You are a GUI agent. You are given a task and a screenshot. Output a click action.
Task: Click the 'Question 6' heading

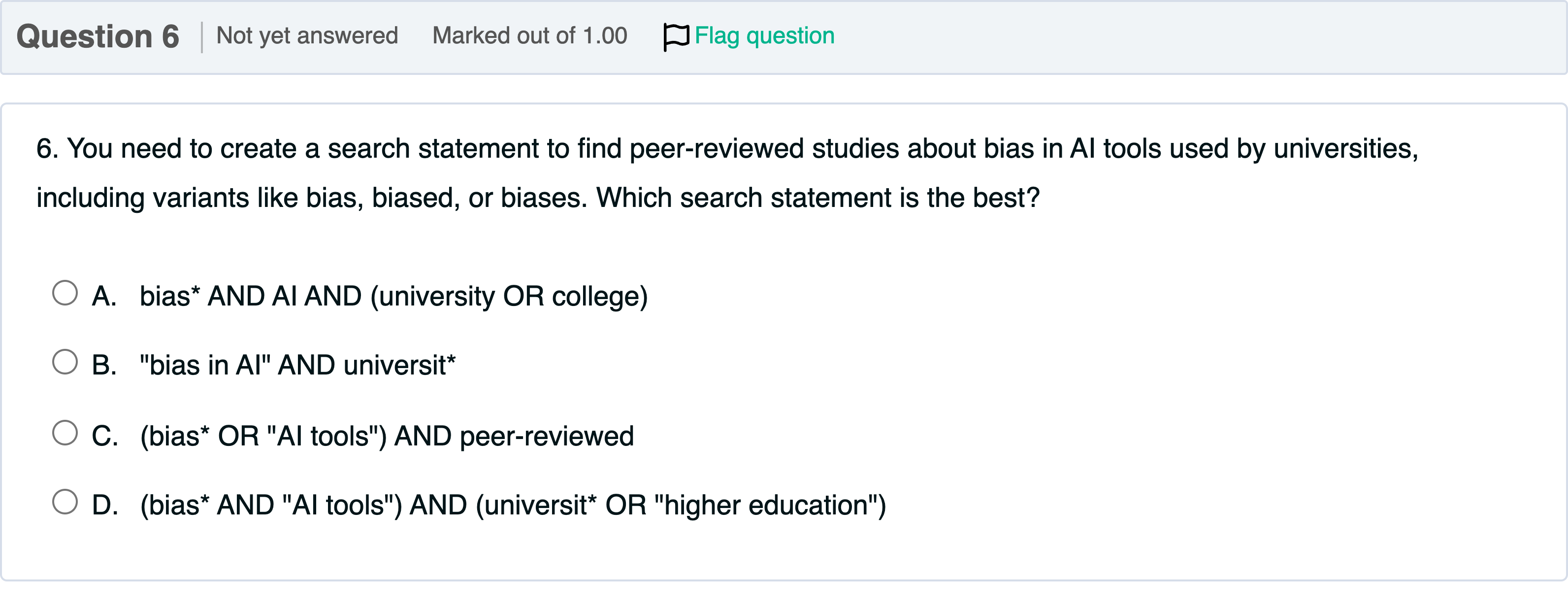(x=98, y=36)
